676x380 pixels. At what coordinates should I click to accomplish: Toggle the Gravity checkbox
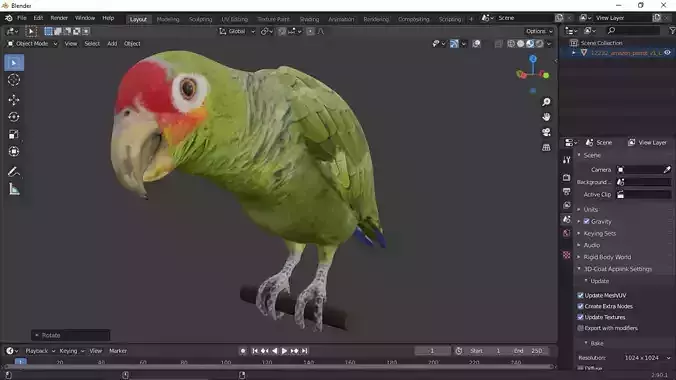click(x=586, y=221)
